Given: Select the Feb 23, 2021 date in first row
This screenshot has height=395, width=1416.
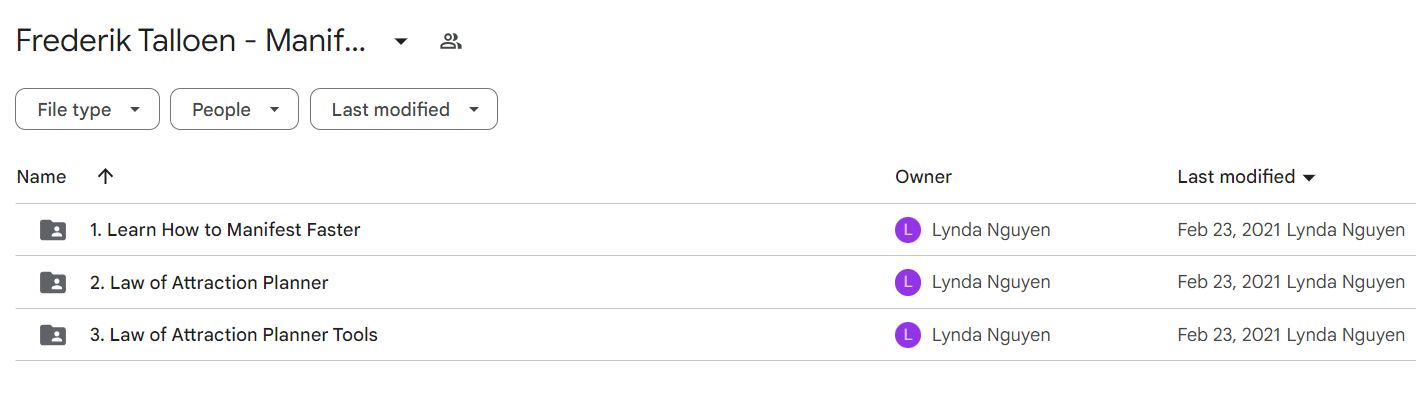Looking at the screenshot, I should pos(1229,230).
